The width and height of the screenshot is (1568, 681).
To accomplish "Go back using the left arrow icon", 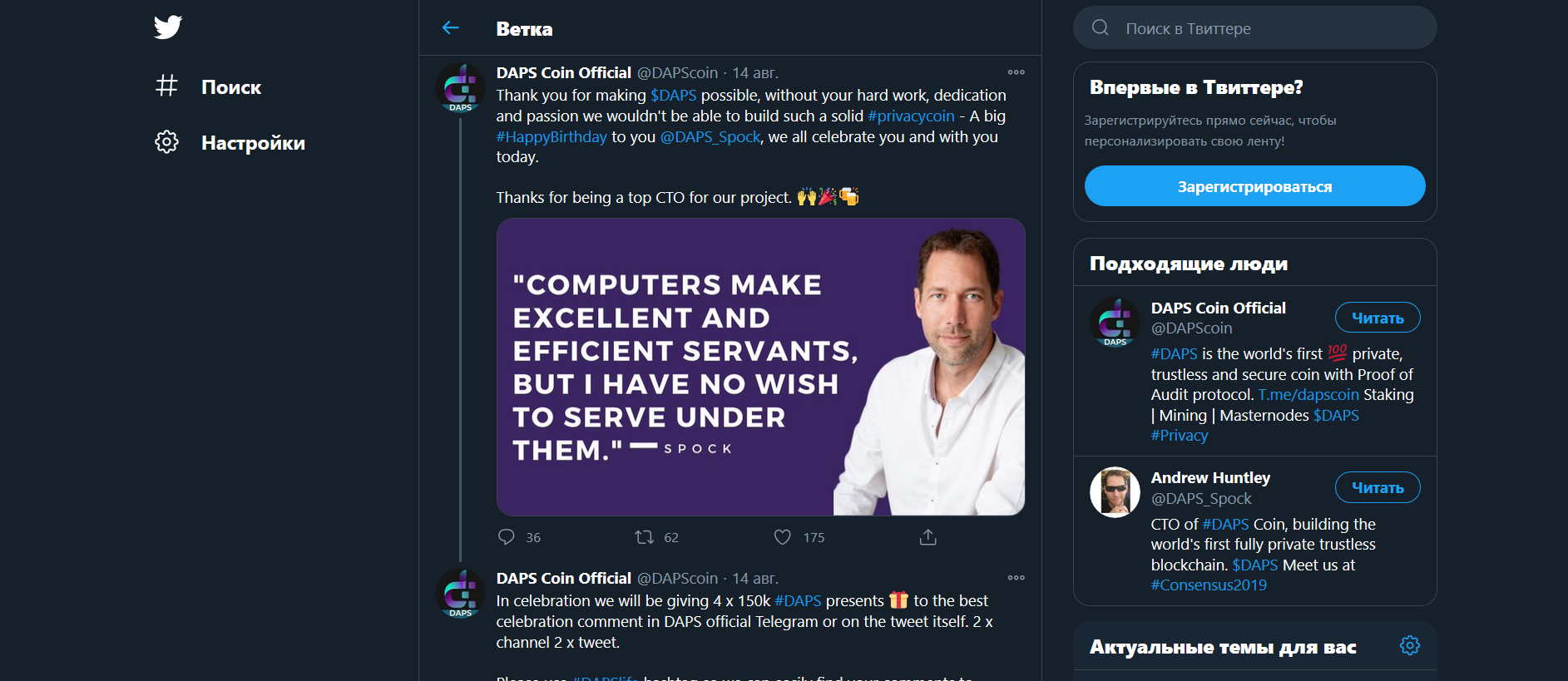I will (x=451, y=28).
